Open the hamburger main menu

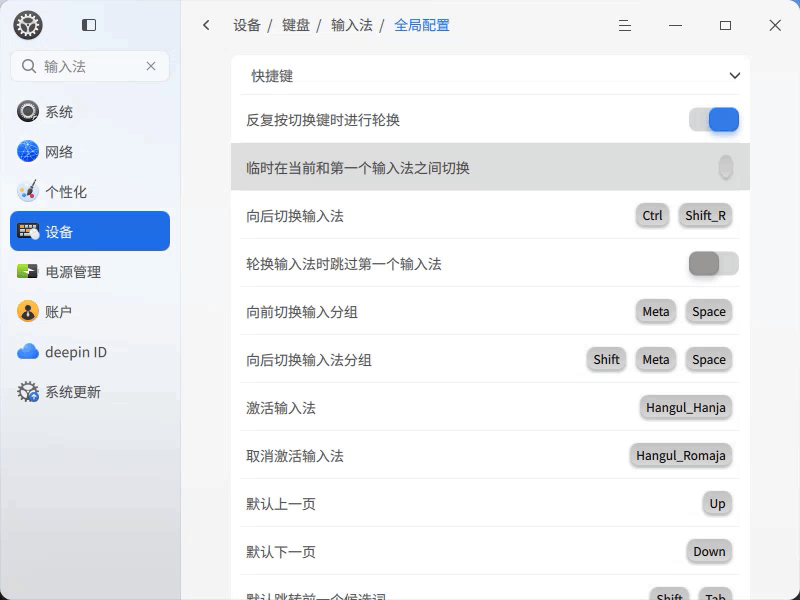624,25
